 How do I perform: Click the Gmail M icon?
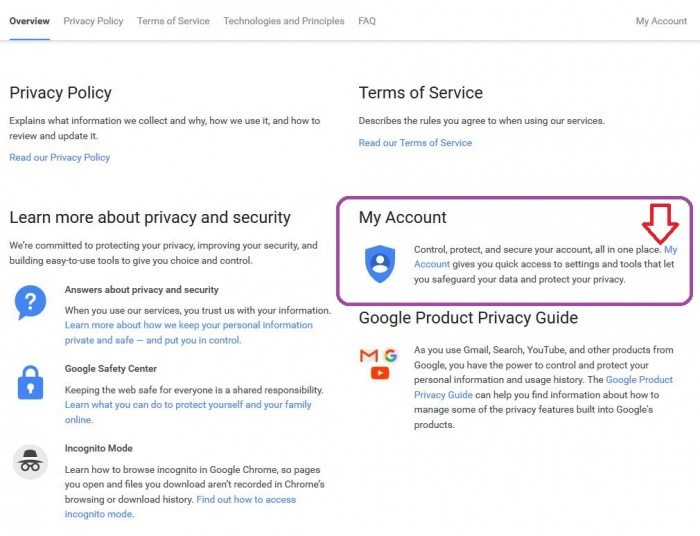369,356
